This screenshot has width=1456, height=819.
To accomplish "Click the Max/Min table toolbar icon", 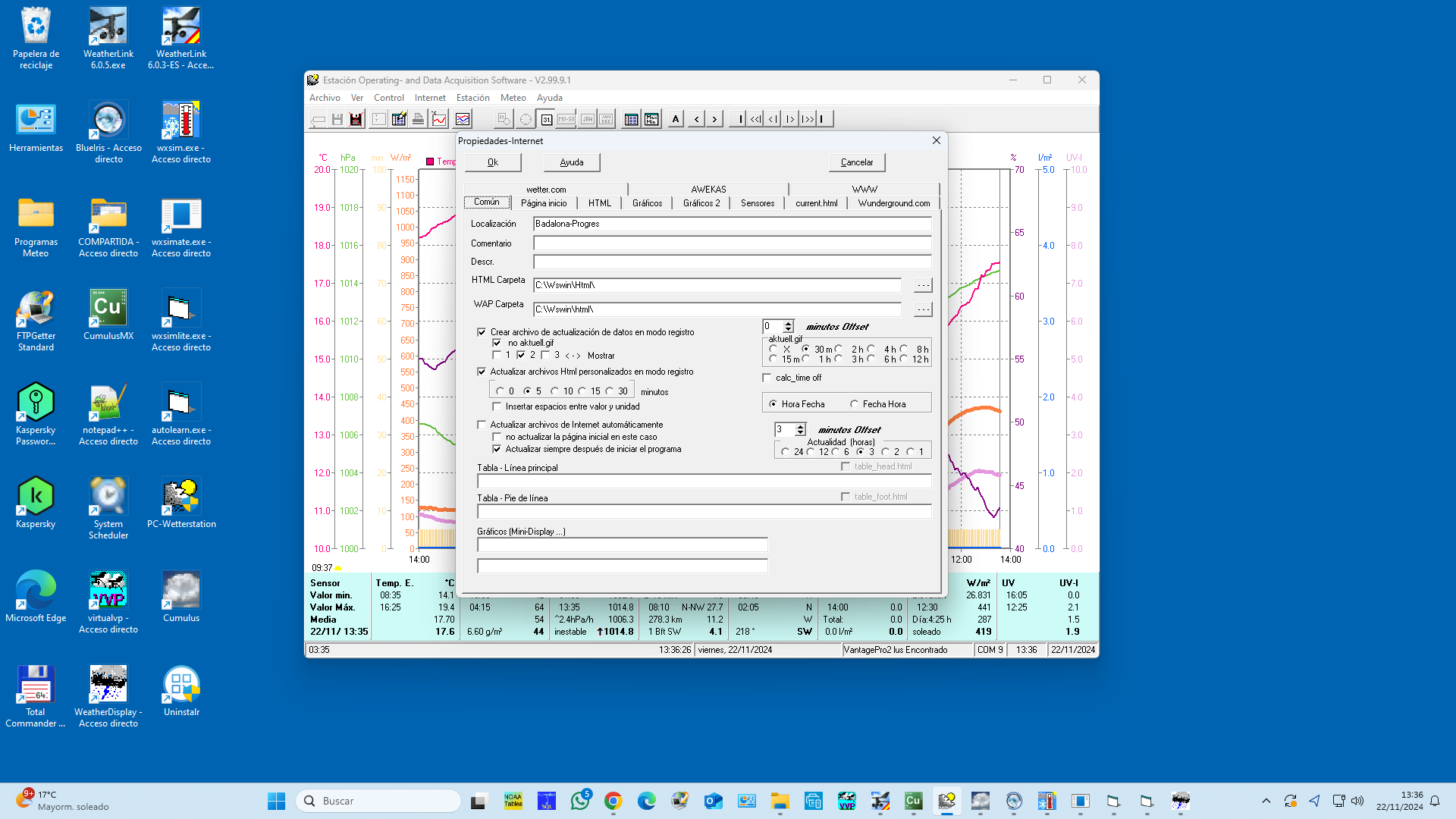I will click(651, 119).
